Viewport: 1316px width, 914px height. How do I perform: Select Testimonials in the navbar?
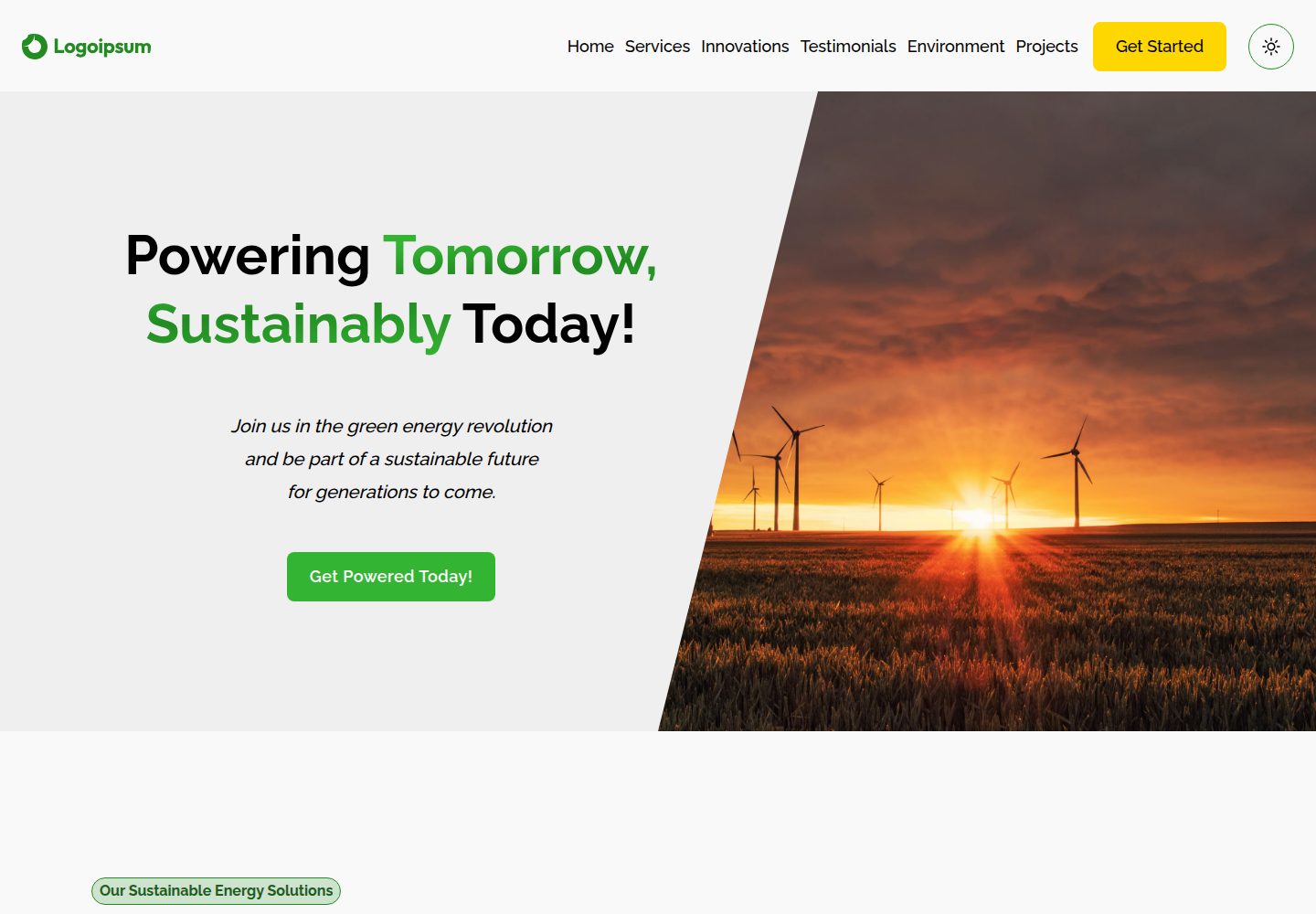(x=848, y=47)
